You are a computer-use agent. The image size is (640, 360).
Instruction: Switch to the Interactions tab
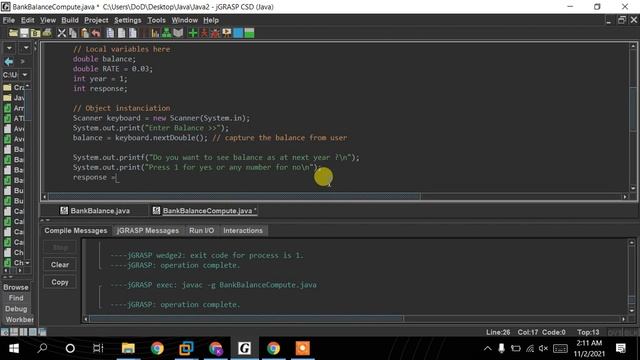(243, 231)
